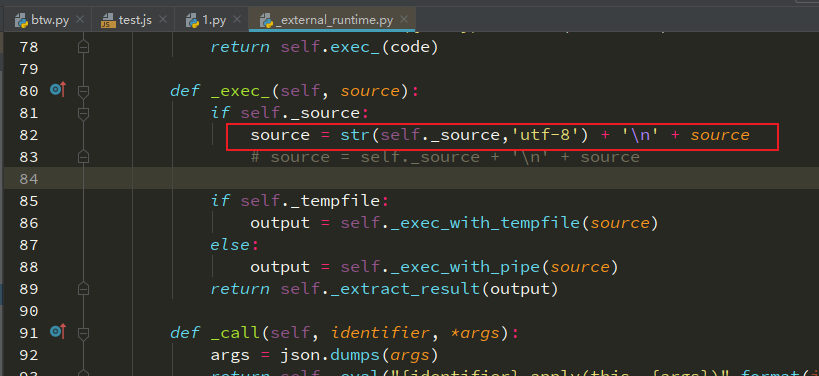Click the override gutter icon on line 91
The image size is (819, 376).
58,332
